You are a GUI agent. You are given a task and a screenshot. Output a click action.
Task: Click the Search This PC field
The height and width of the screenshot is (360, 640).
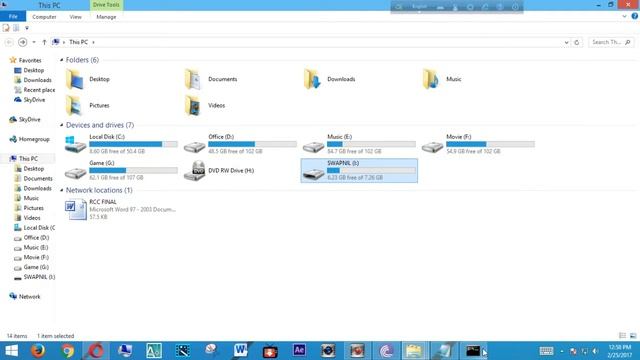(x=611, y=42)
